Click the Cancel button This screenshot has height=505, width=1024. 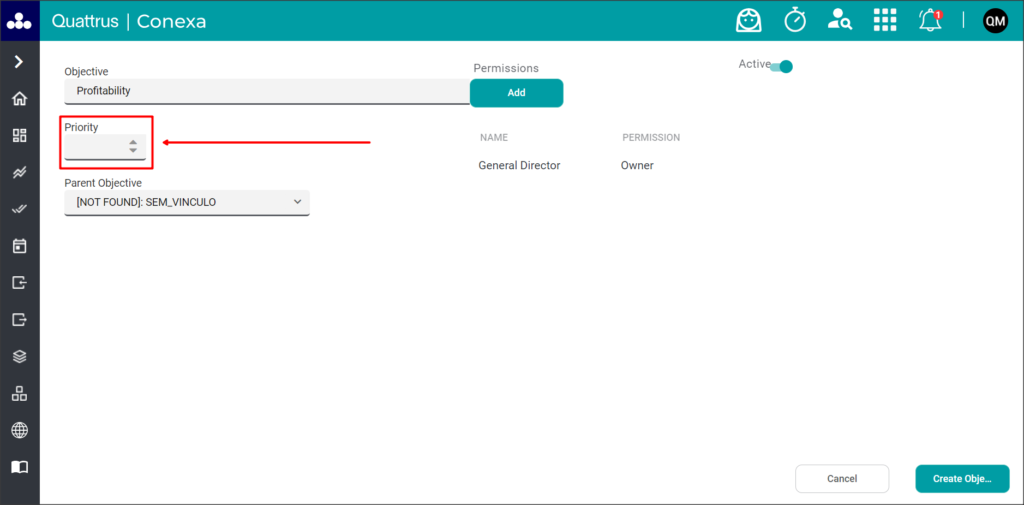tap(842, 479)
